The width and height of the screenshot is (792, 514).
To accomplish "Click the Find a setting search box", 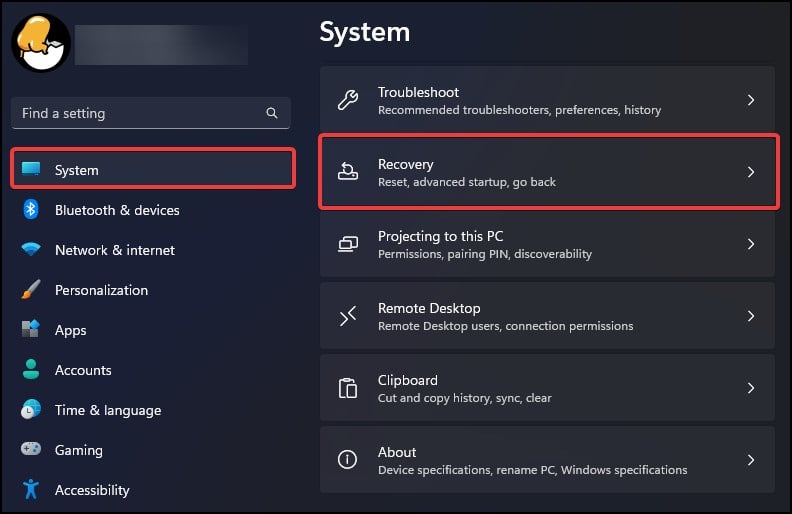I will tap(140, 113).
